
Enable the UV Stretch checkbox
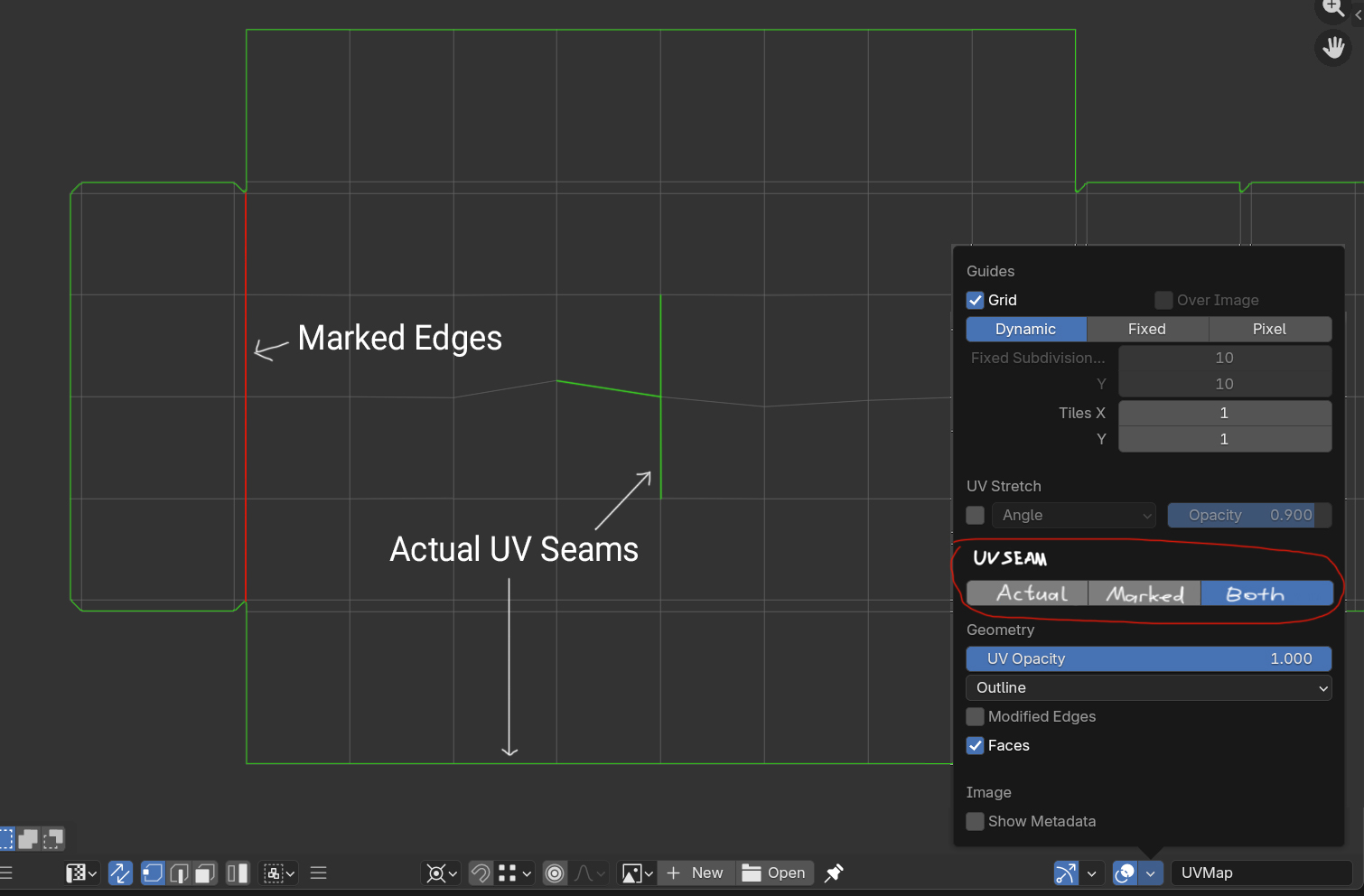976,515
